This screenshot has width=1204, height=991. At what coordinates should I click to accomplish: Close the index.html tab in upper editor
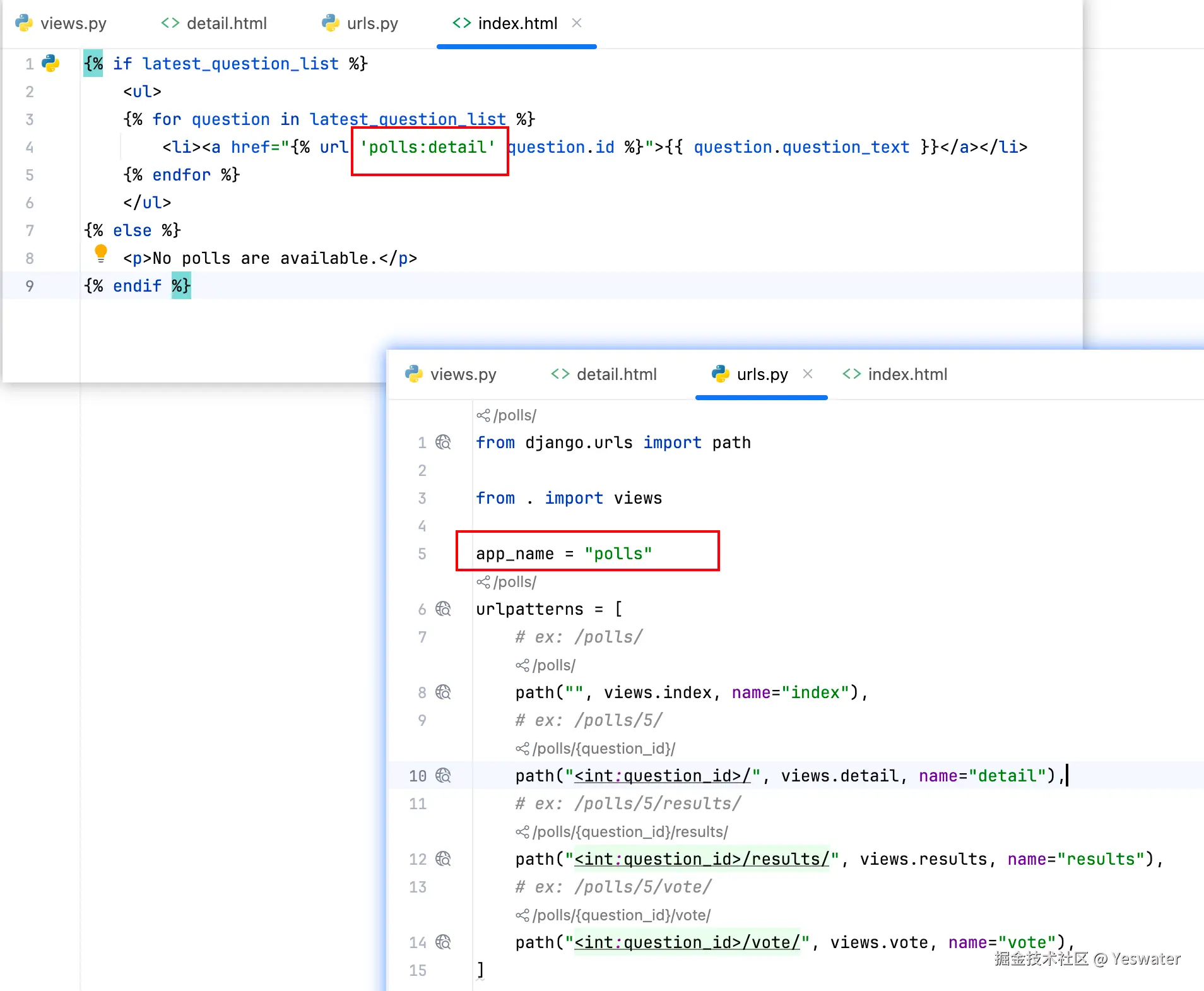point(577,23)
